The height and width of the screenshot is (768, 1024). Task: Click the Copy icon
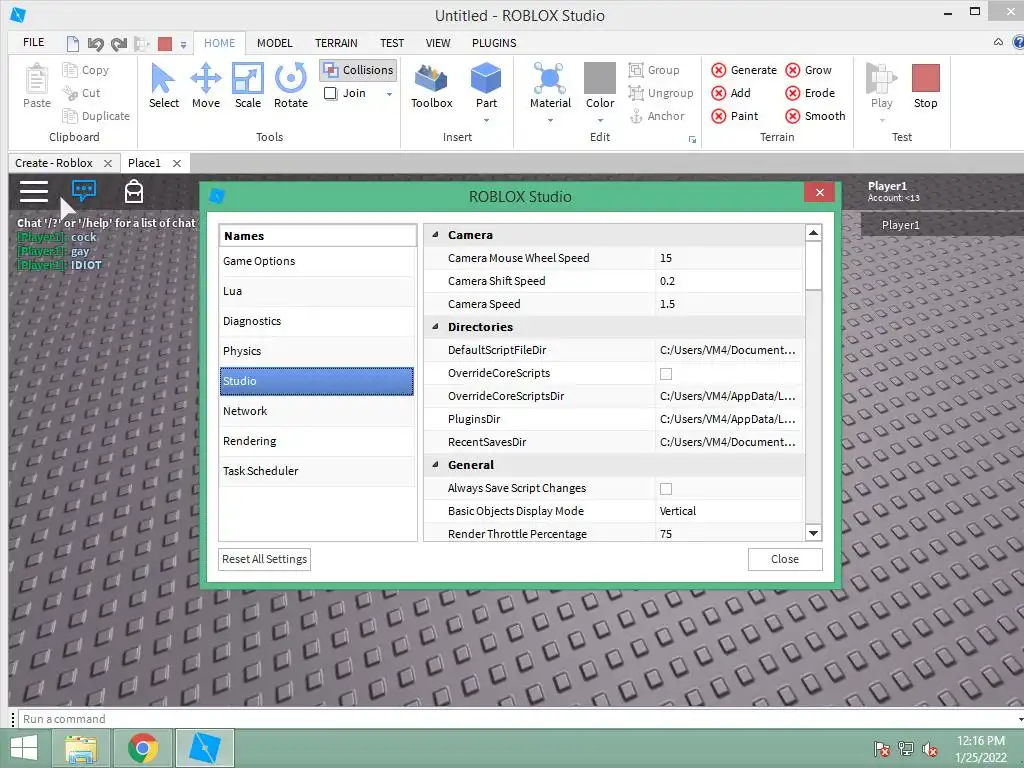coord(70,70)
